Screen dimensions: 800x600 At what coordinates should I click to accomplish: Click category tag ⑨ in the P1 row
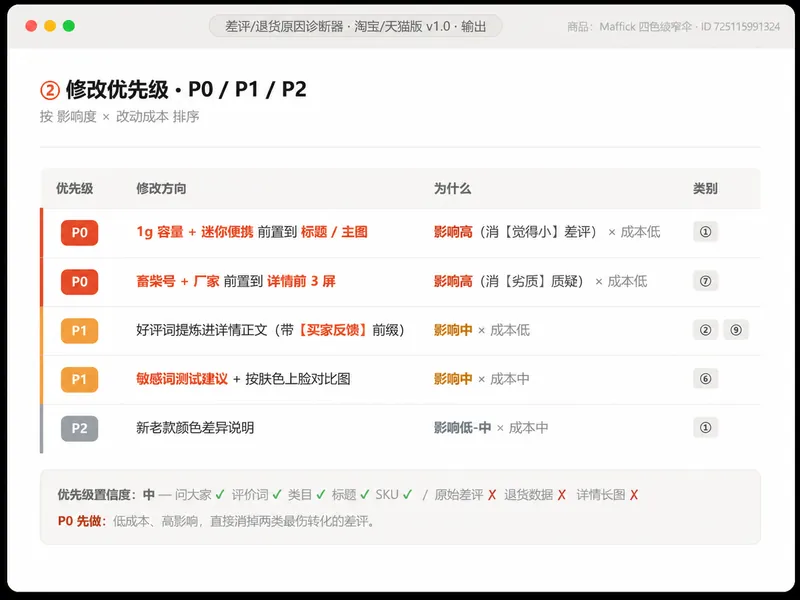(736, 330)
